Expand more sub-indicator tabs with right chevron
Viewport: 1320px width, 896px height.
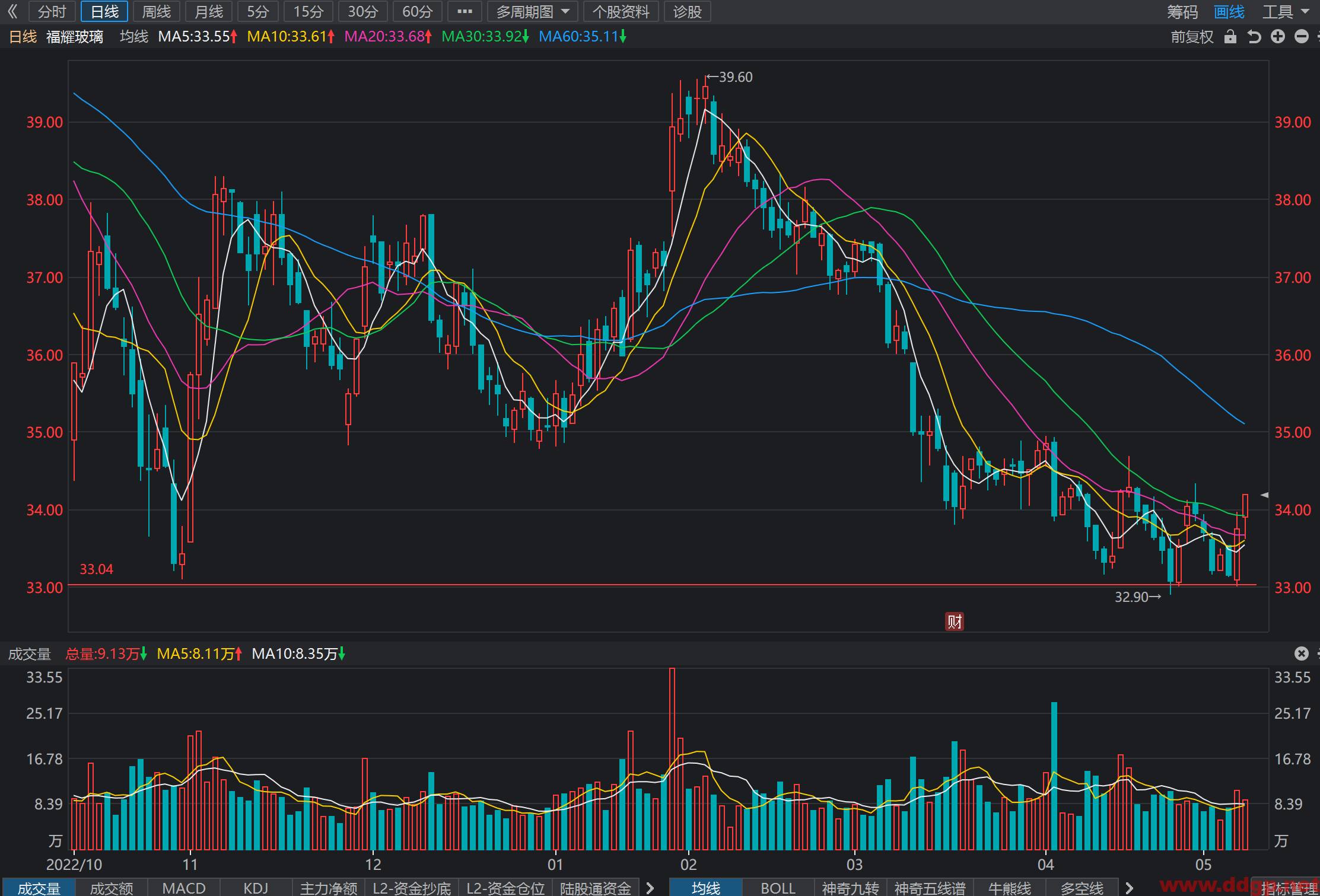(x=650, y=888)
